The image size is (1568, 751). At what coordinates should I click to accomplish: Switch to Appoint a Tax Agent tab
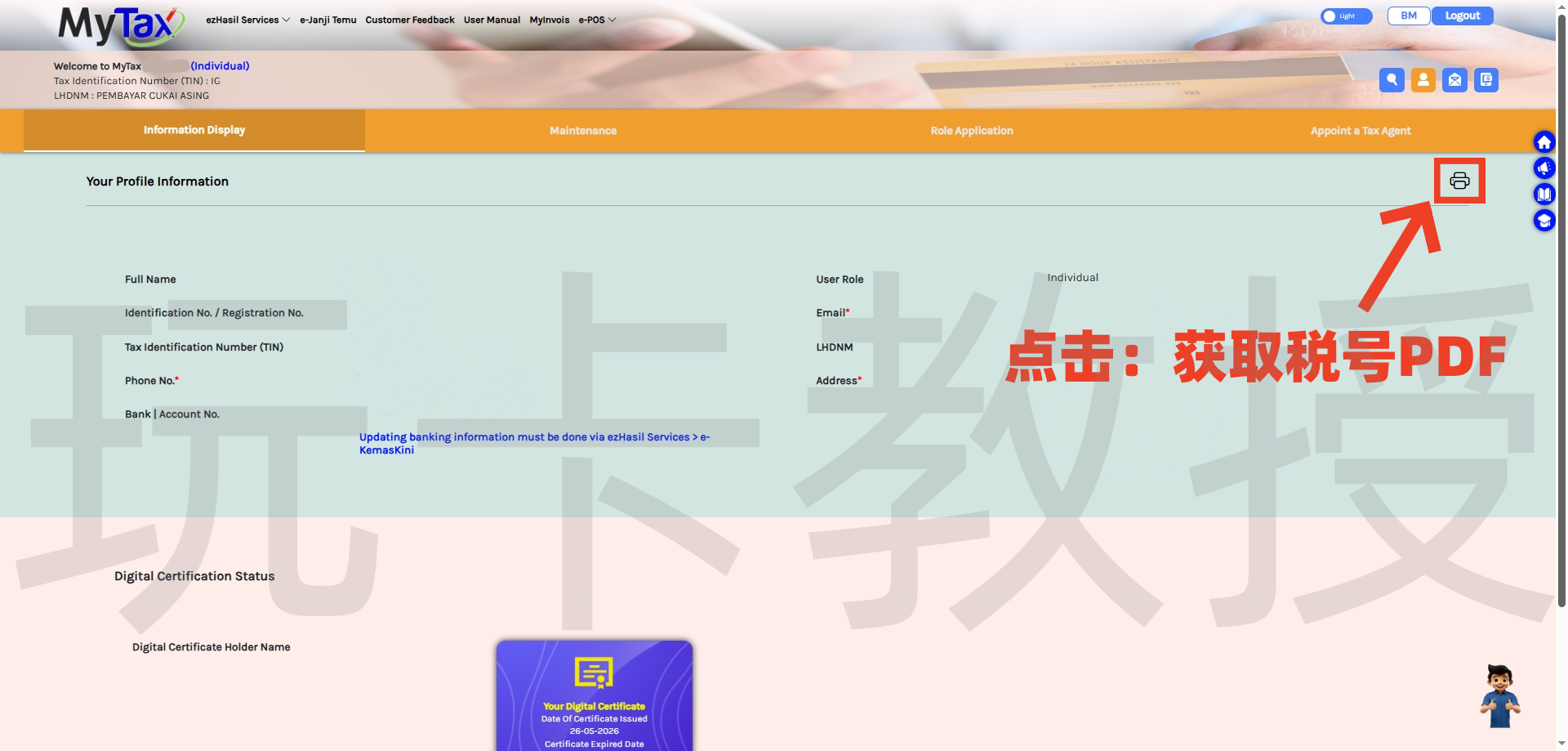click(x=1361, y=131)
